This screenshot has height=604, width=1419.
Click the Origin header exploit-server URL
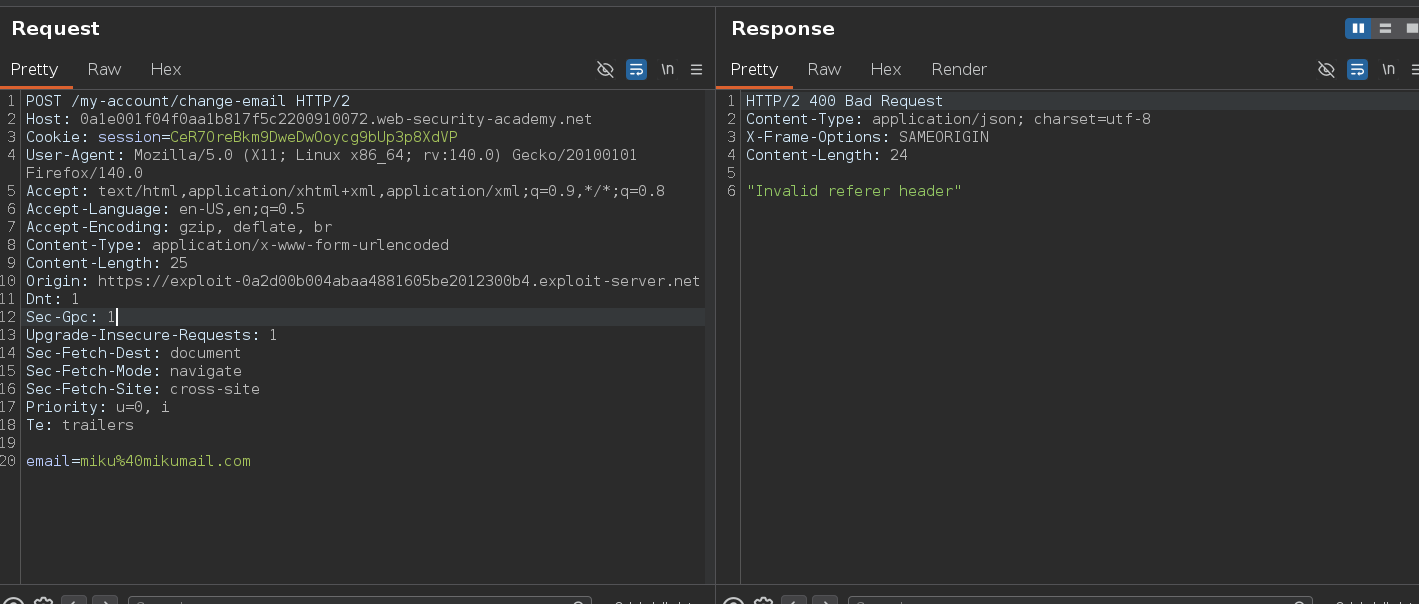[x=399, y=281]
